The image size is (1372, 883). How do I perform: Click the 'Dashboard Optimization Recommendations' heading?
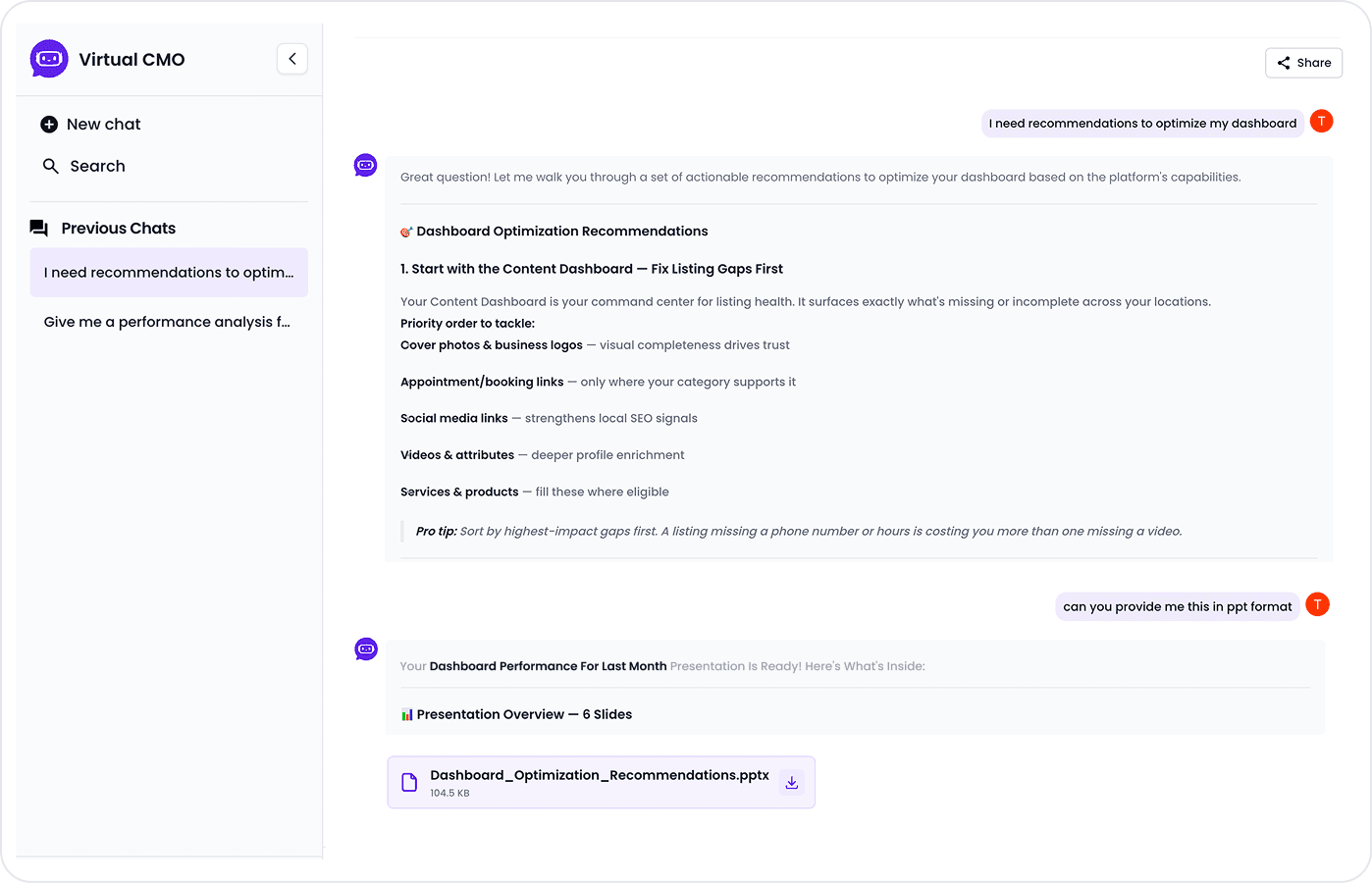pyautogui.click(x=562, y=232)
